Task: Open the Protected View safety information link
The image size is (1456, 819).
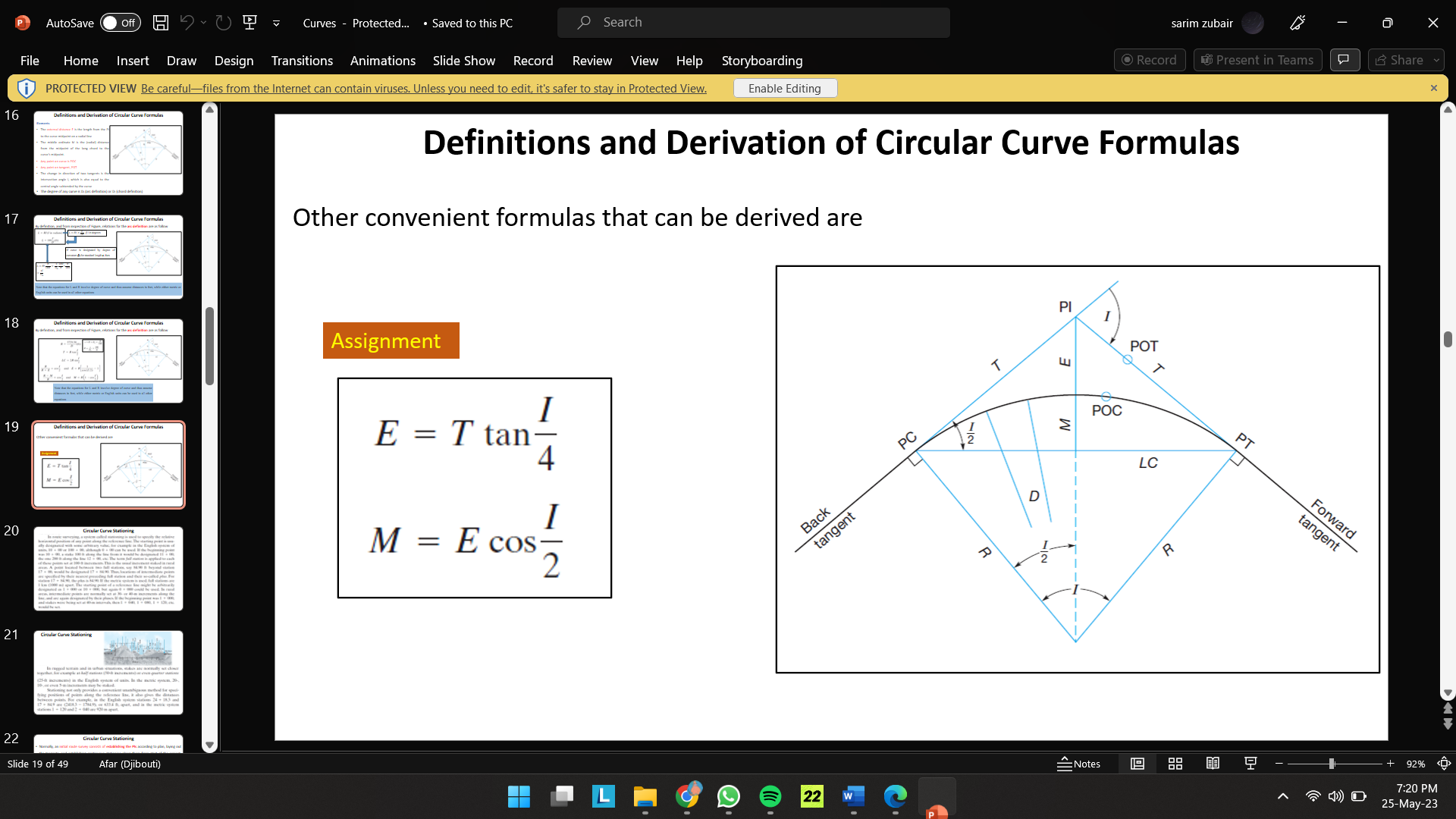Action: click(422, 88)
